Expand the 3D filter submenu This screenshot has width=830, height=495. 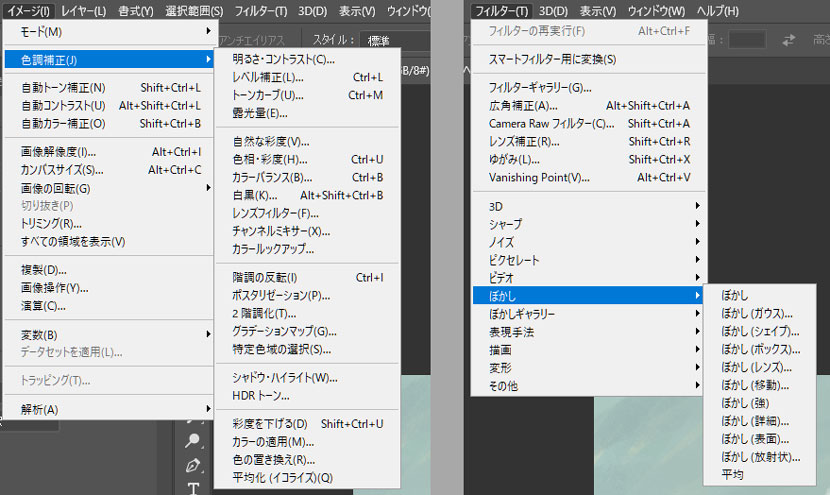589,206
